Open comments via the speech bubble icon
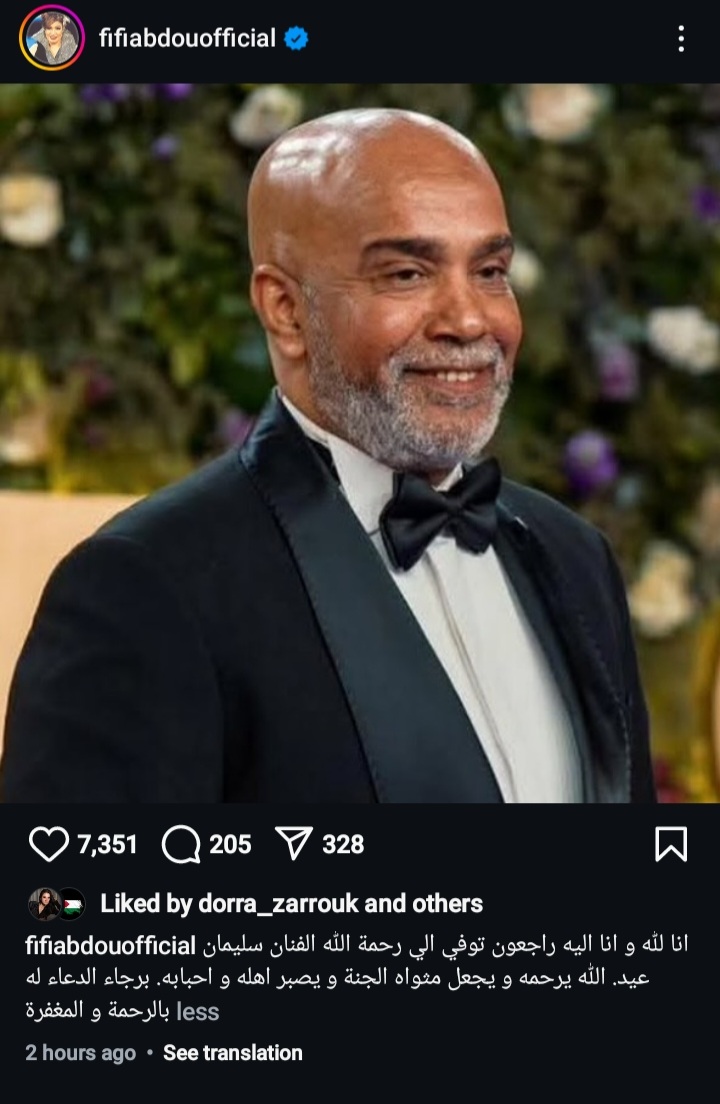The width and height of the screenshot is (720, 1104). coord(180,844)
